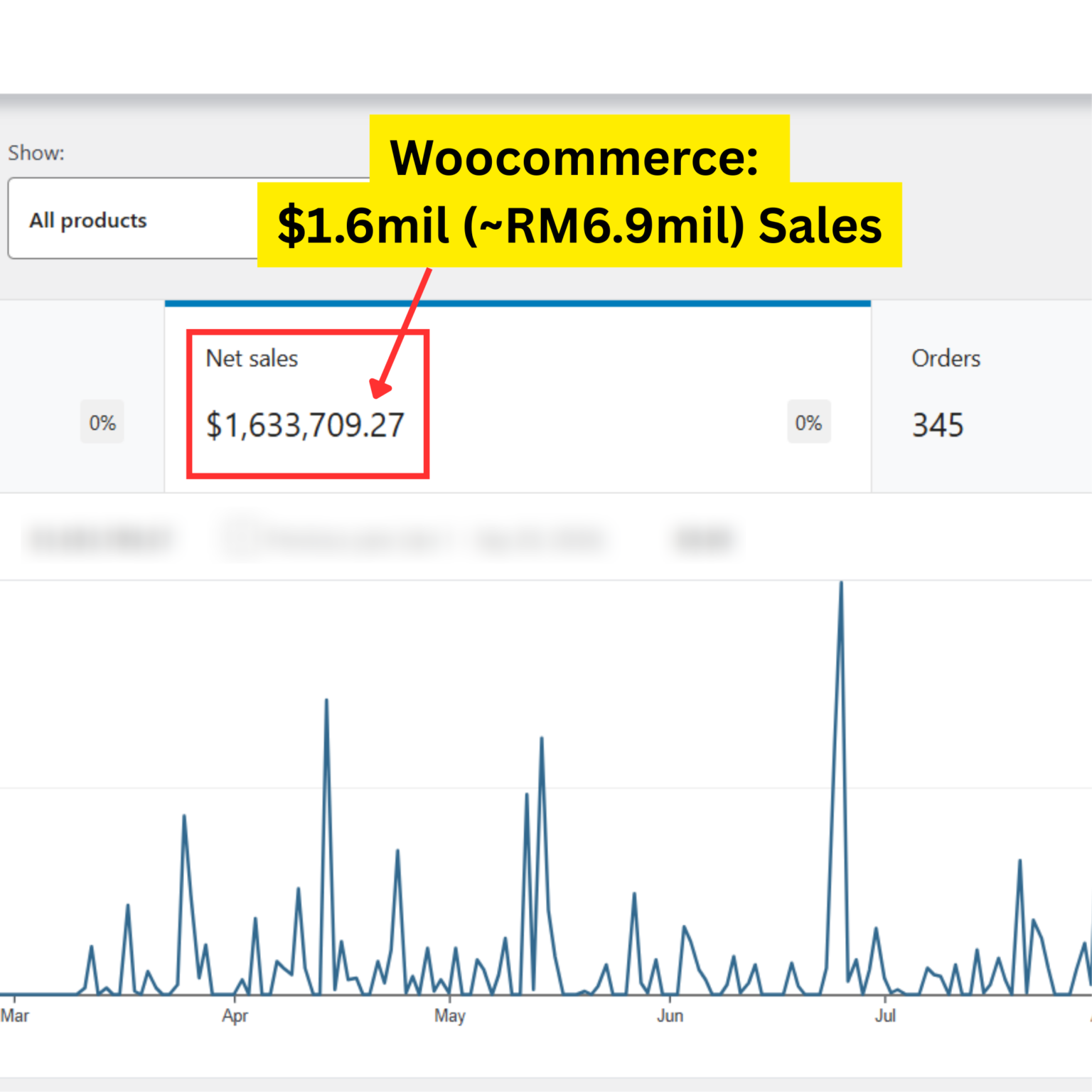Click the Orders label text
Image resolution: width=1092 pixels, height=1092 pixels.
pos(946,358)
